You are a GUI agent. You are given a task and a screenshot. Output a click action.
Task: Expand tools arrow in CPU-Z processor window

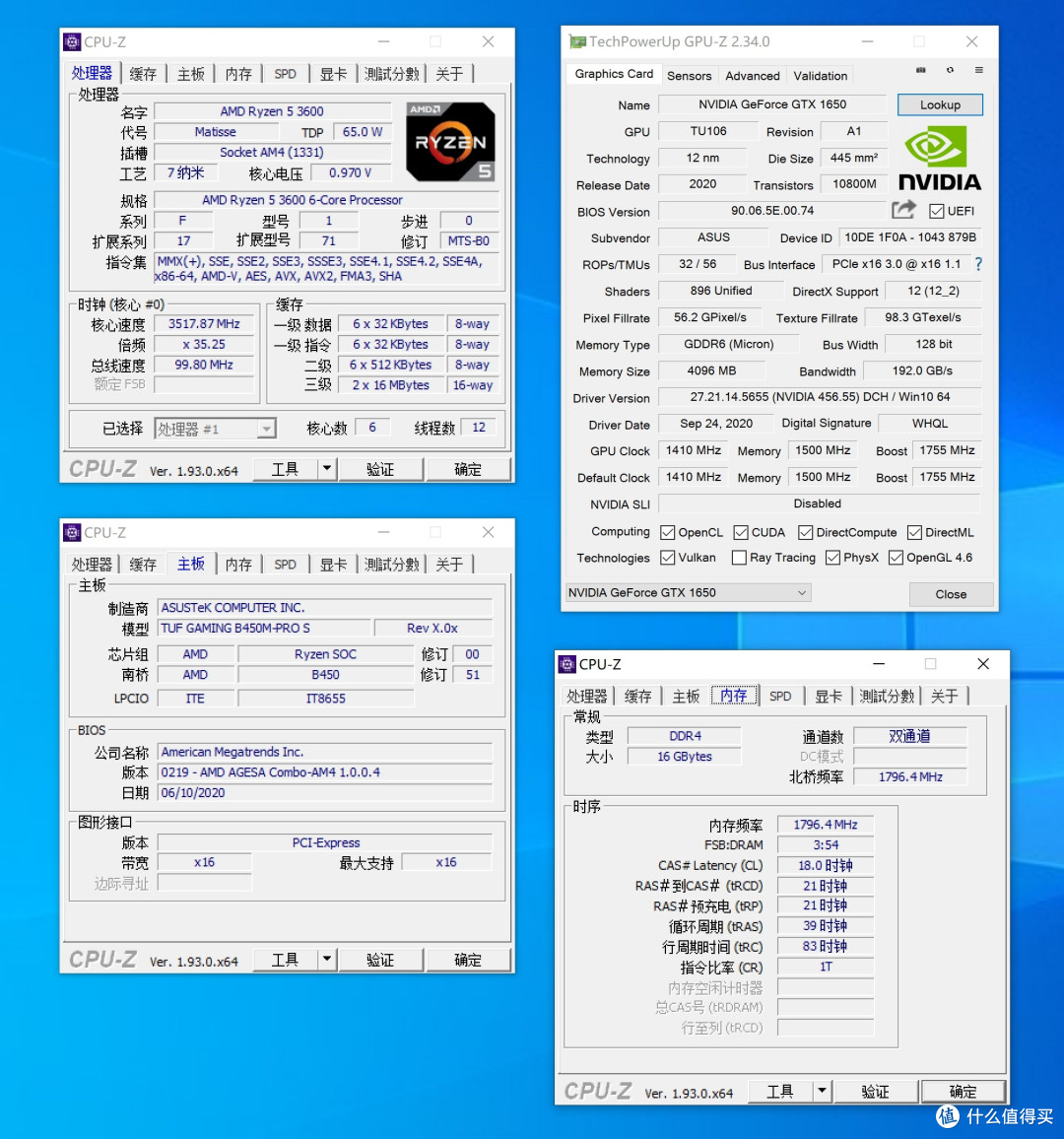(327, 469)
